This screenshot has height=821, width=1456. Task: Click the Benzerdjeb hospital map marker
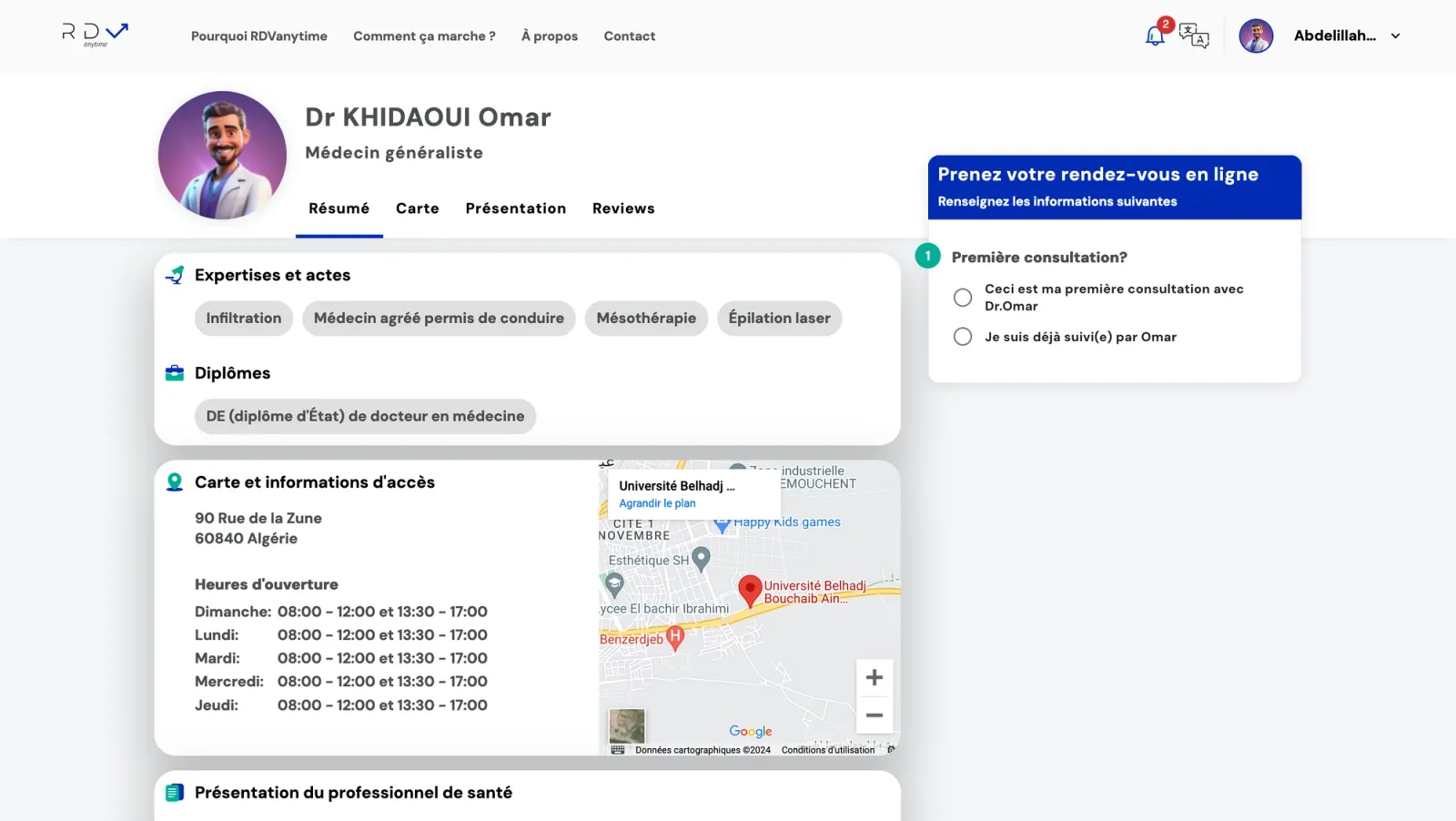(675, 638)
